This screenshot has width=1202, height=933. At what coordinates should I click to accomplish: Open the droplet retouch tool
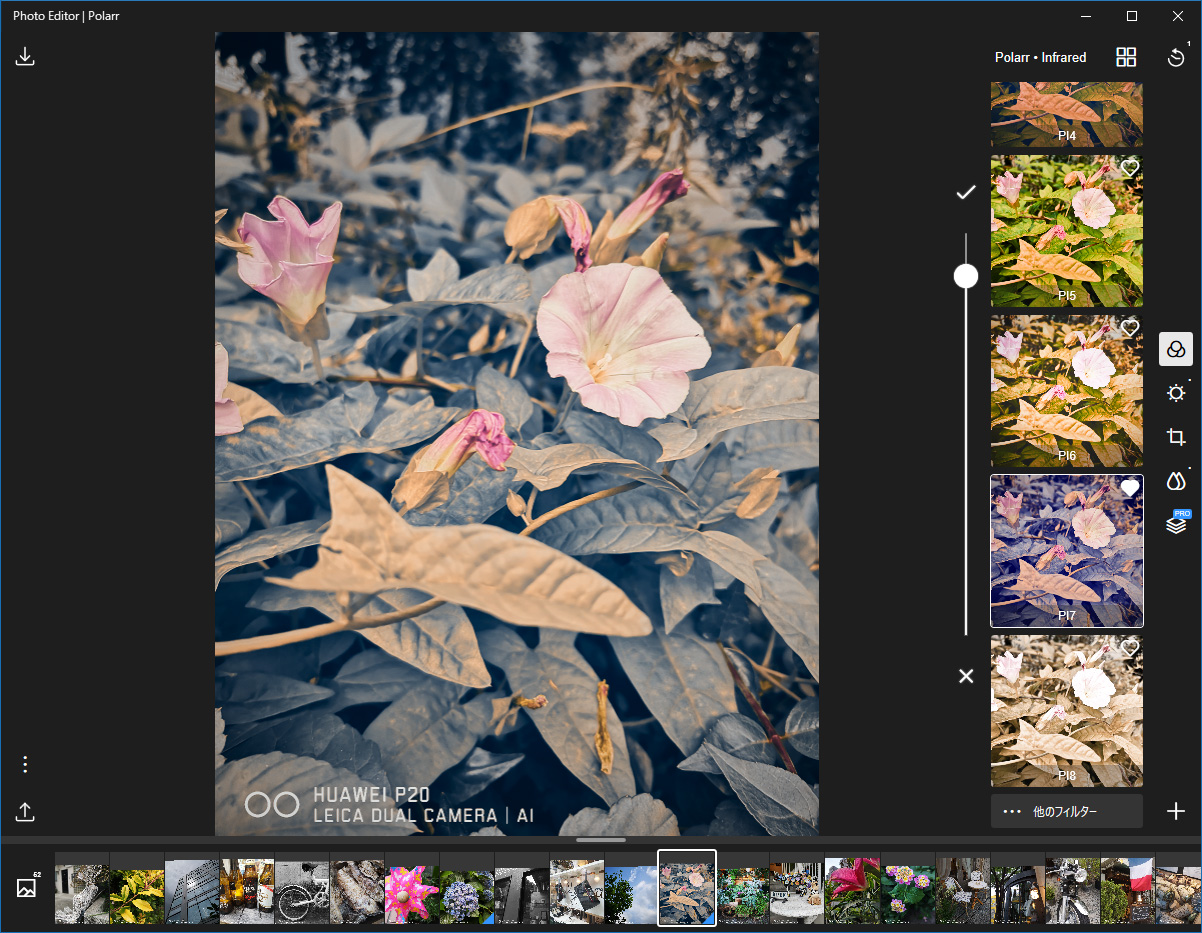(x=1176, y=481)
